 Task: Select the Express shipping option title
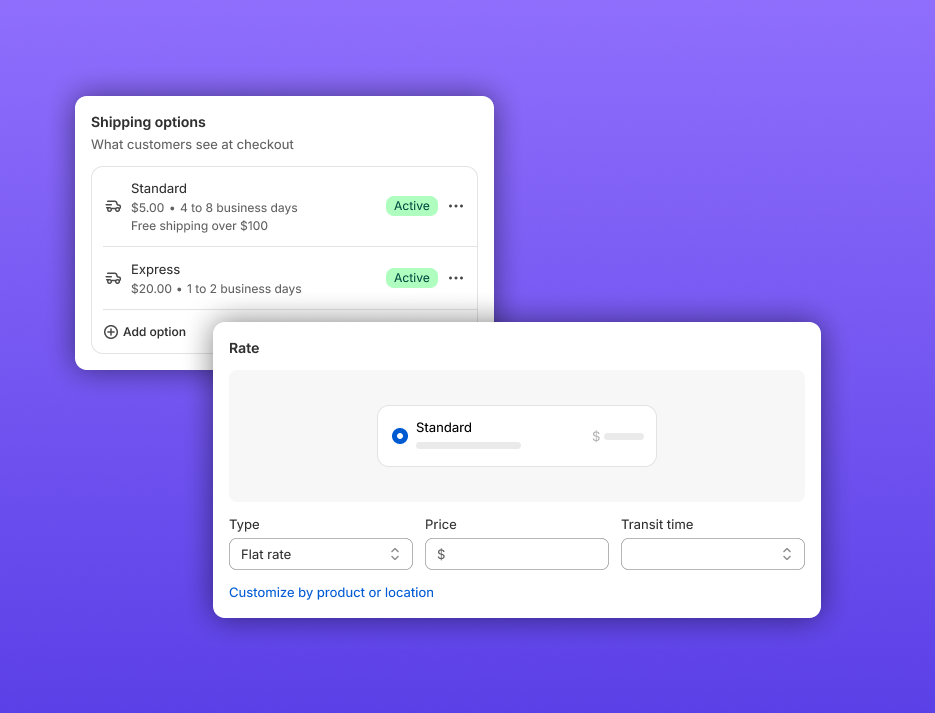point(156,269)
